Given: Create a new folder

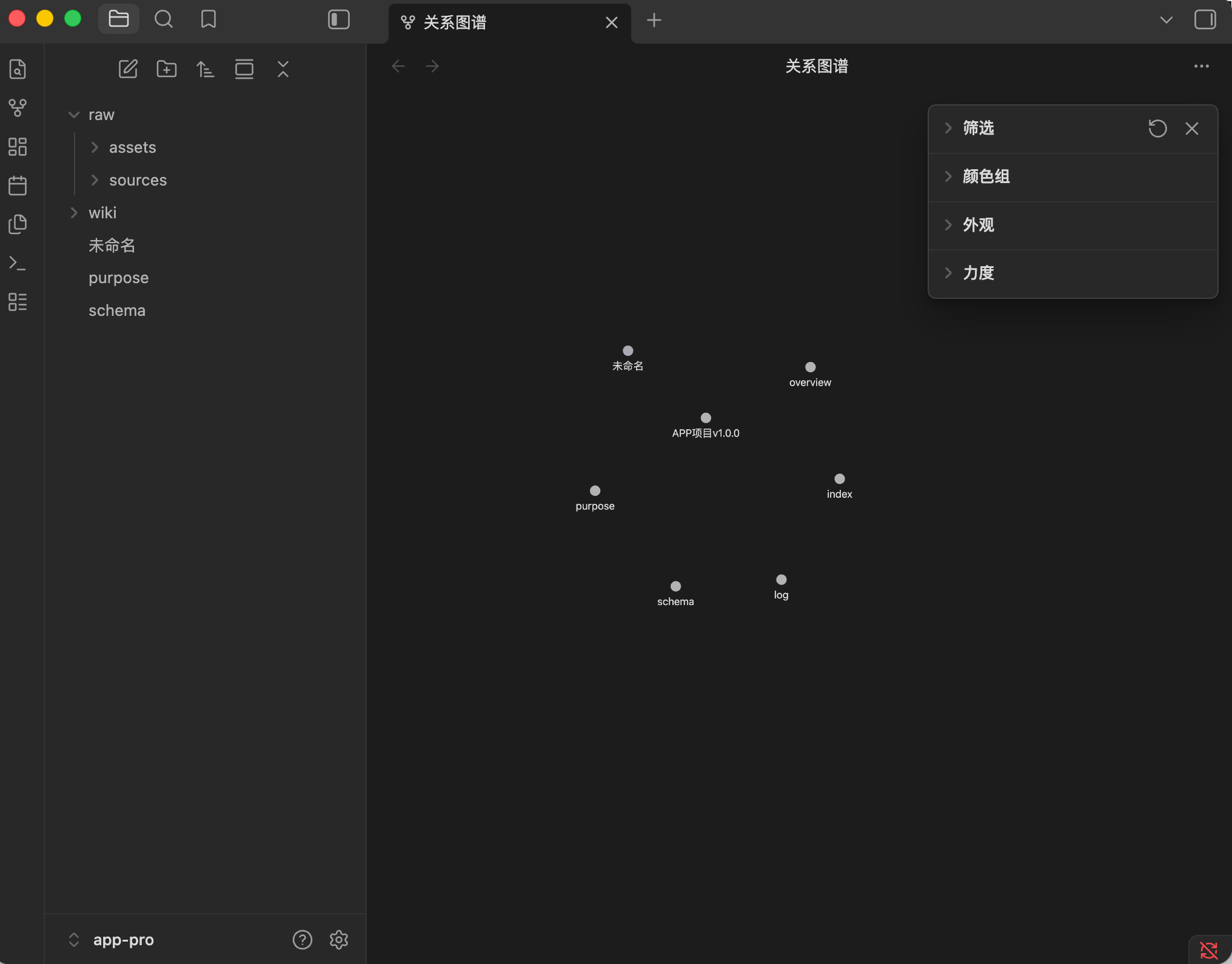Looking at the screenshot, I should point(167,69).
